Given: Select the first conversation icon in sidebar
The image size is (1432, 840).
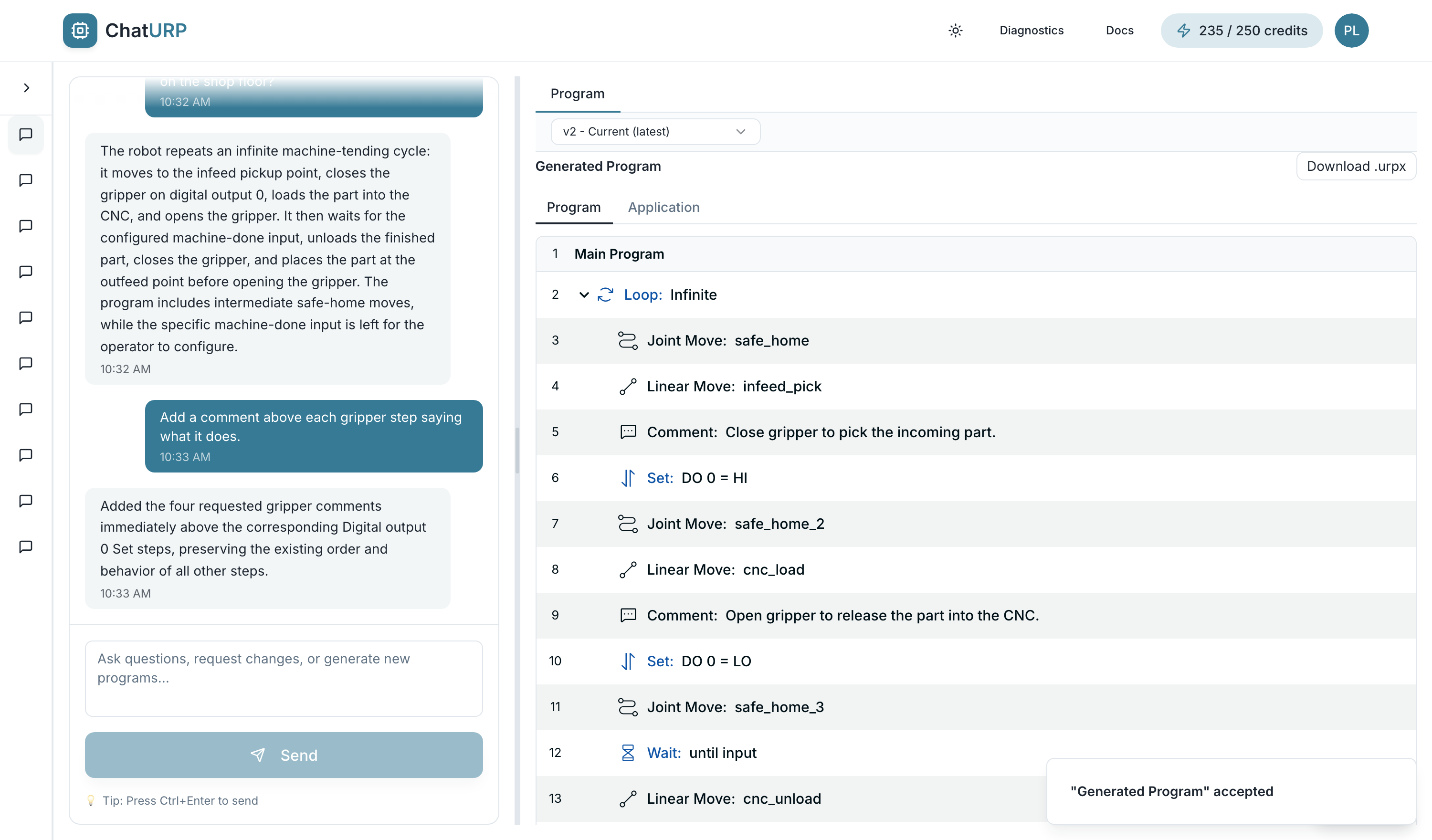Looking at the screenshot, I should tap(26, 135).
